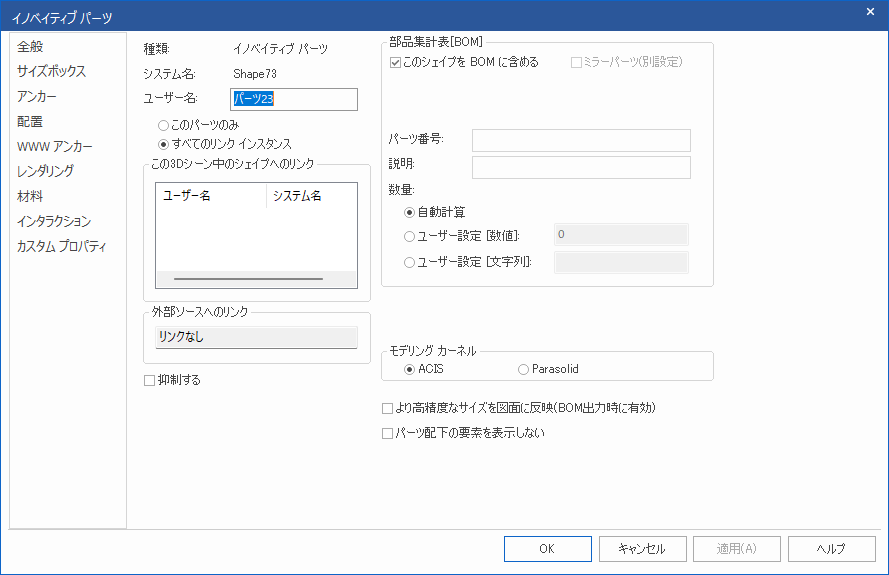Enable the 抑制する checkbox
The image size is (889, 575).
(x=172, y=380)
